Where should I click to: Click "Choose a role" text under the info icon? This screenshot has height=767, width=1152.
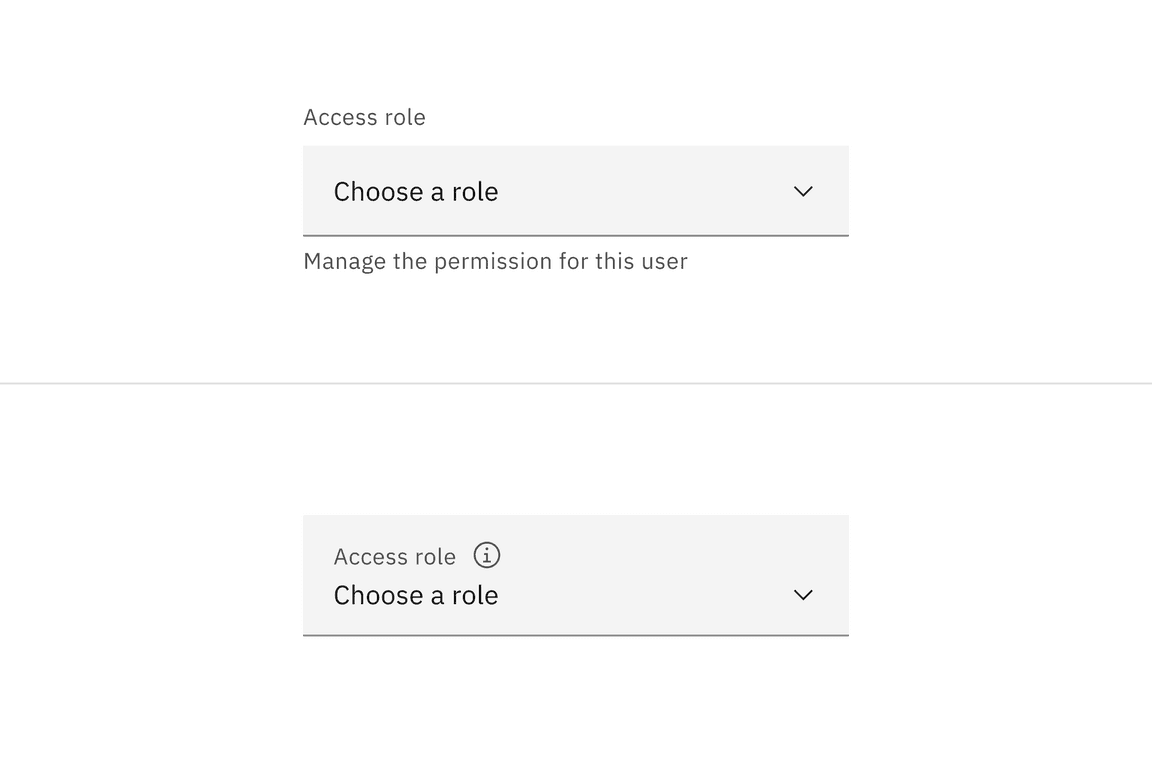(x=416, y=595)
